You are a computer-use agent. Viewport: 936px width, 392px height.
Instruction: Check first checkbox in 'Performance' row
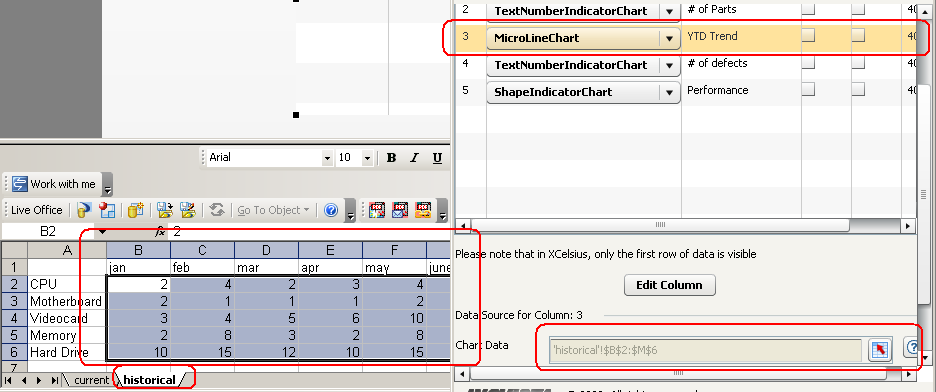pos(808,89)
